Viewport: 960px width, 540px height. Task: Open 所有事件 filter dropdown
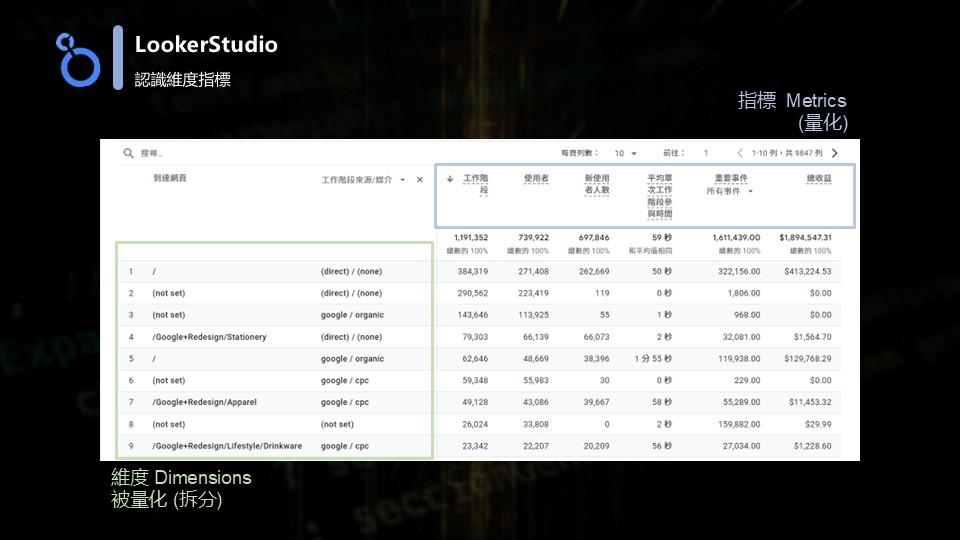(x=730, y=191)
